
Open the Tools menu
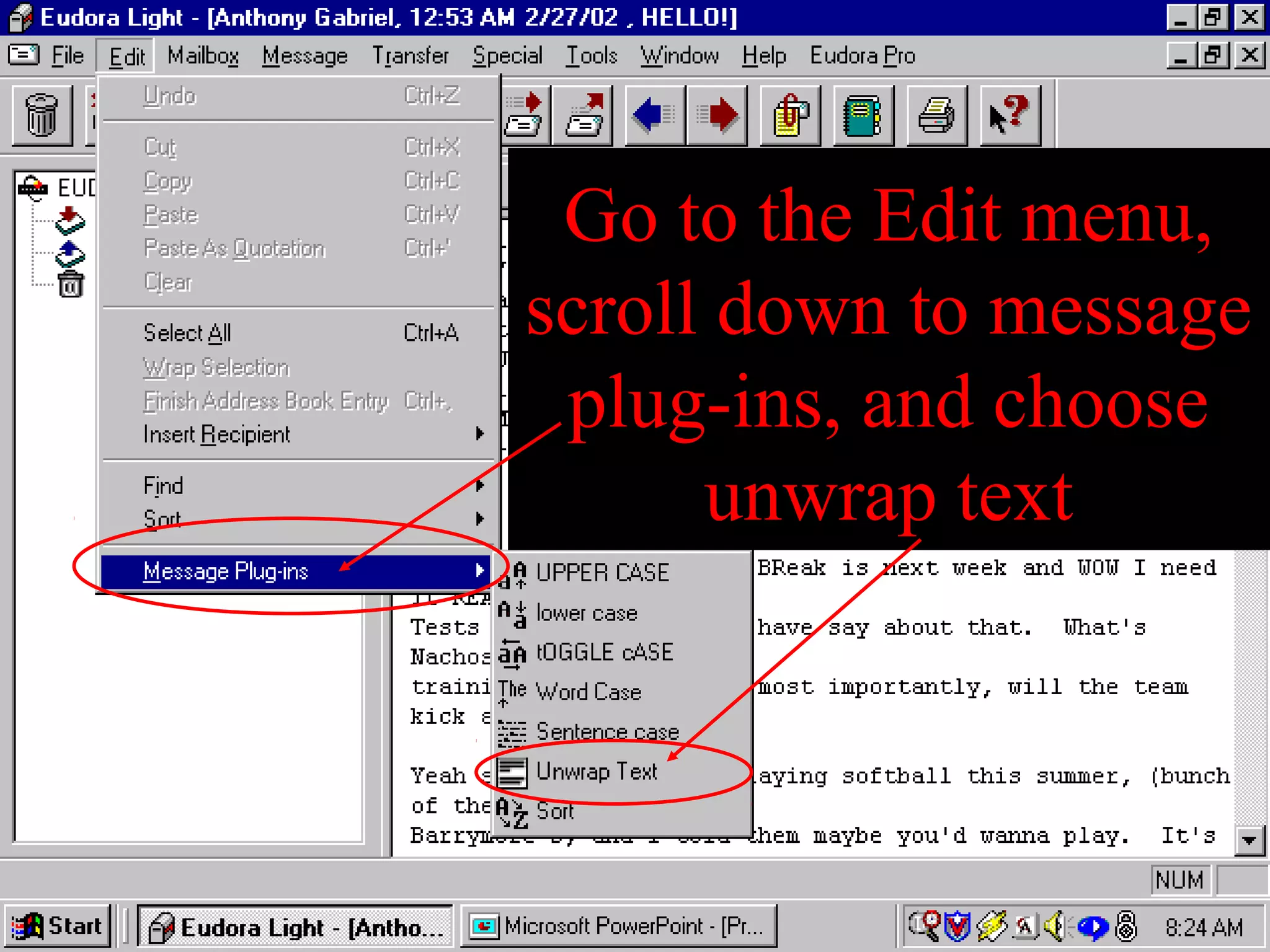click(592, 56)
